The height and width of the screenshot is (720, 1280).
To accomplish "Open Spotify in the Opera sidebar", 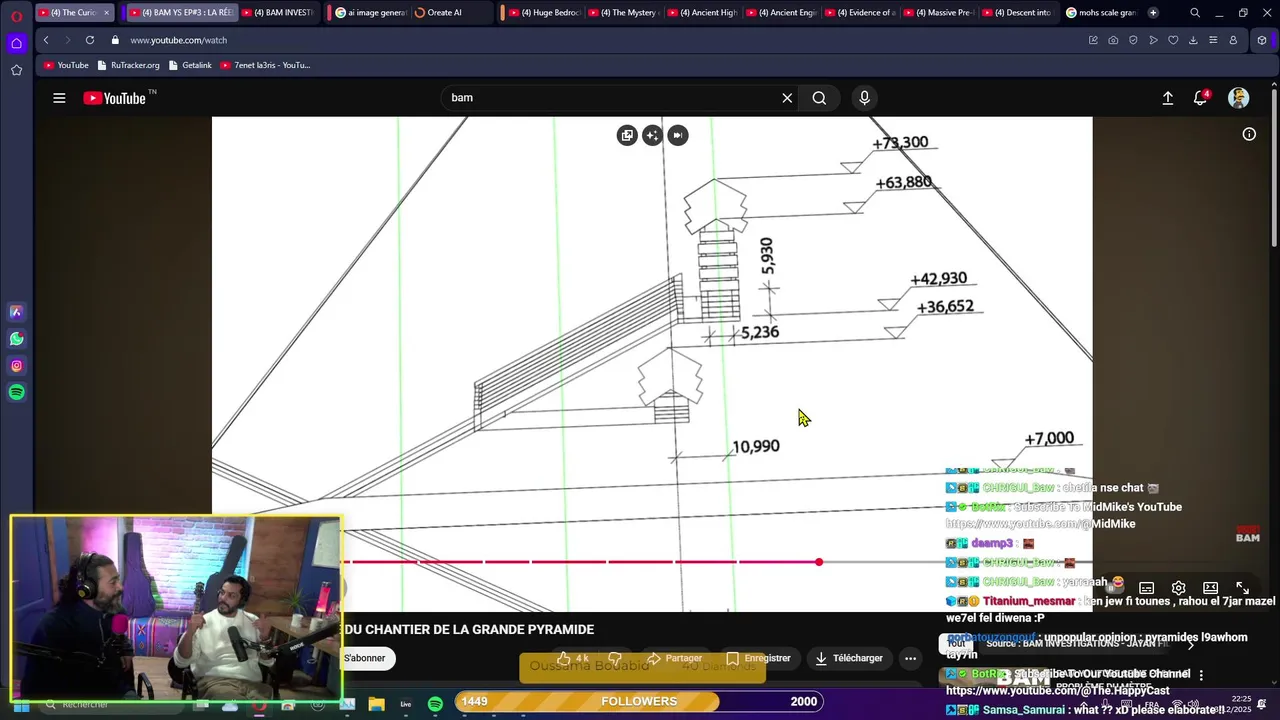I will tap(16, 393).
